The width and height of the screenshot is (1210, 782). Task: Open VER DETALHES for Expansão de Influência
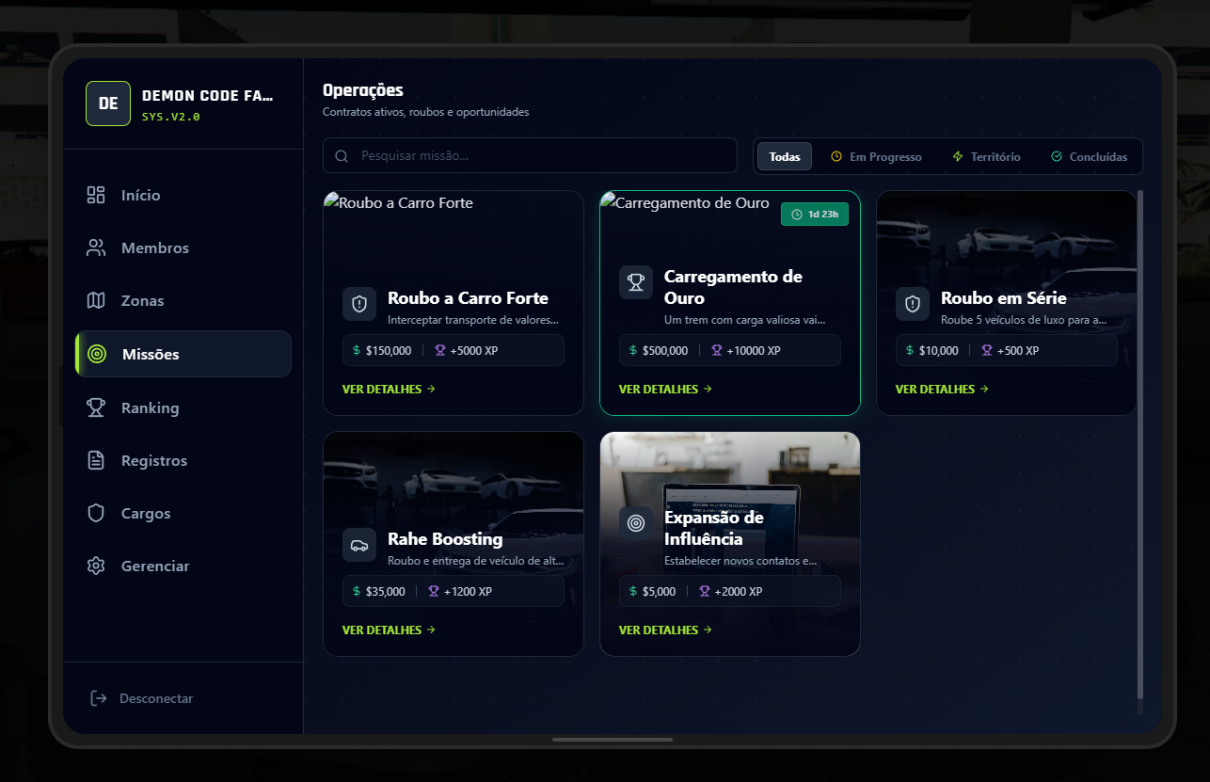[666, 630]
